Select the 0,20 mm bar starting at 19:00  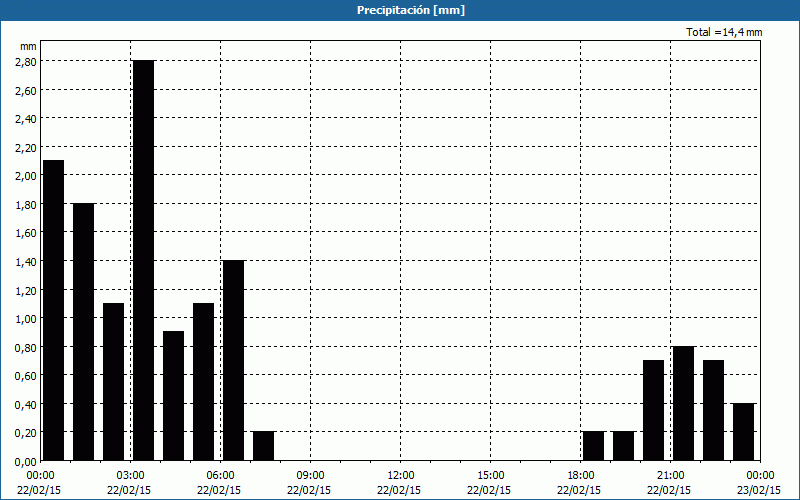(623, 446)
